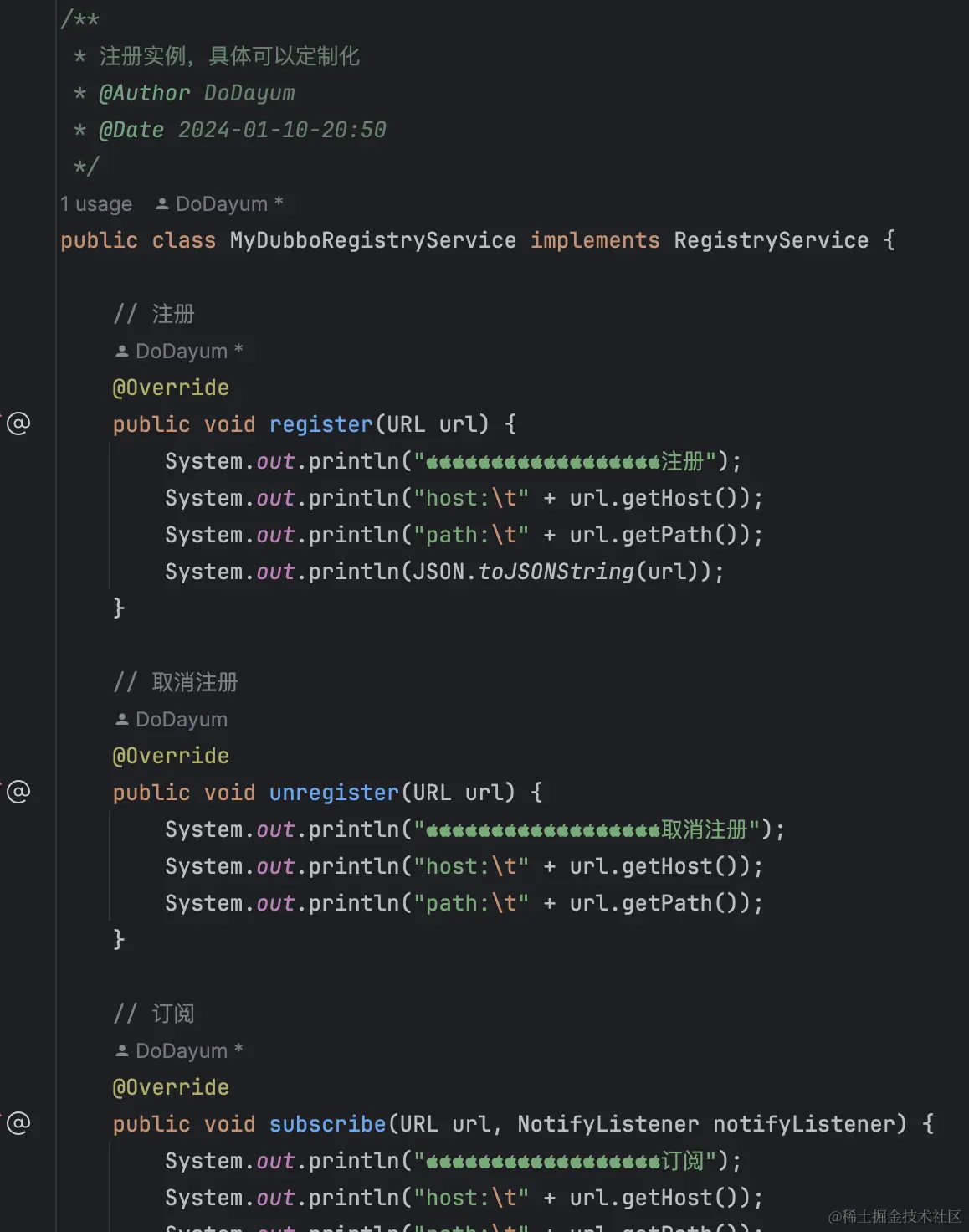The height and width of the screenshot is (1232, 969).
Task: Click the implements gutter icon beside register method
Action: tap(18, 423)
